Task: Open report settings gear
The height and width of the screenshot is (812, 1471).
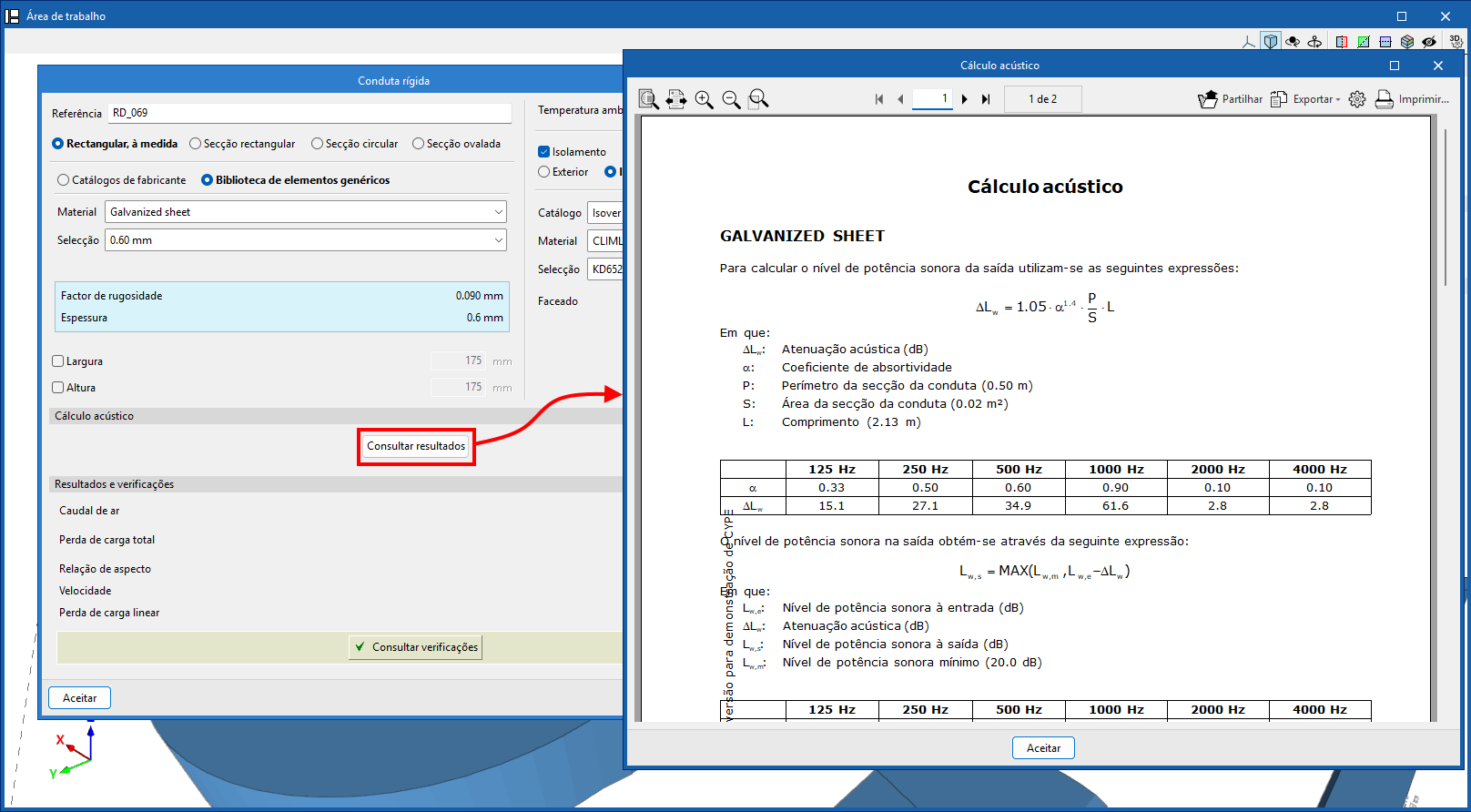Action: [1357, 99]
